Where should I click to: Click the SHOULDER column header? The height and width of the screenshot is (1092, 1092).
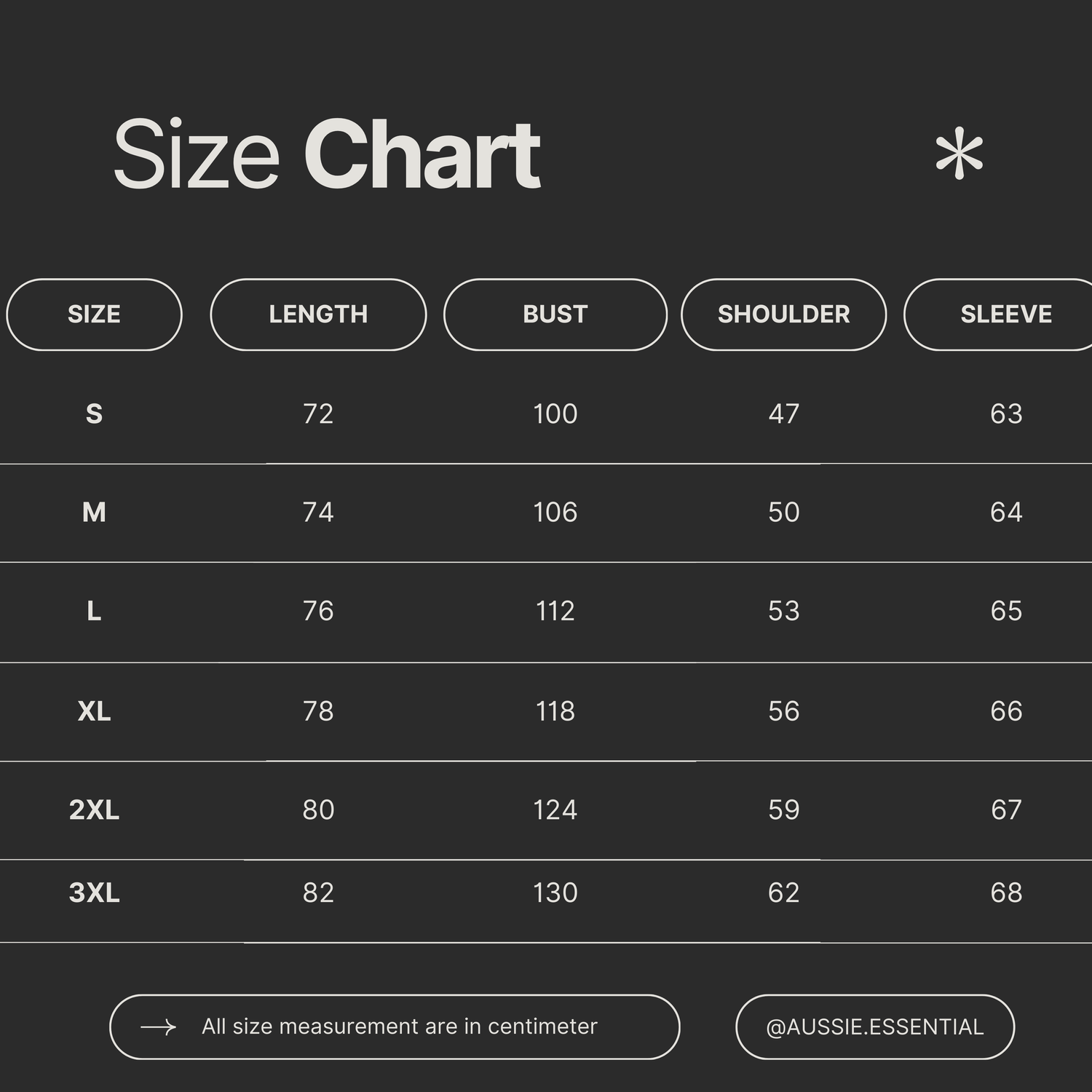coord(783,314)
